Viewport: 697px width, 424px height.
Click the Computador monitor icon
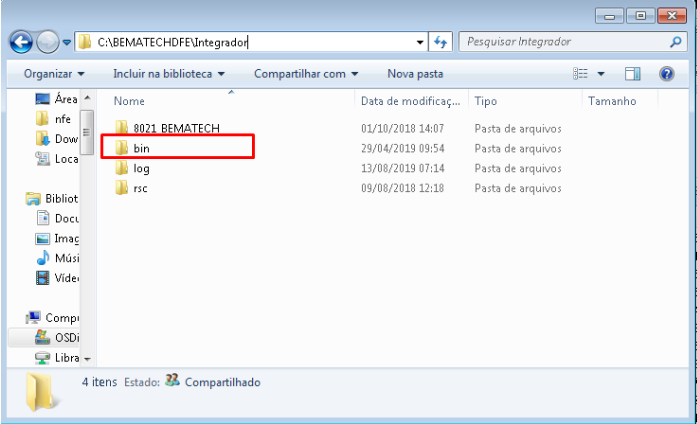tap(33, 318)
